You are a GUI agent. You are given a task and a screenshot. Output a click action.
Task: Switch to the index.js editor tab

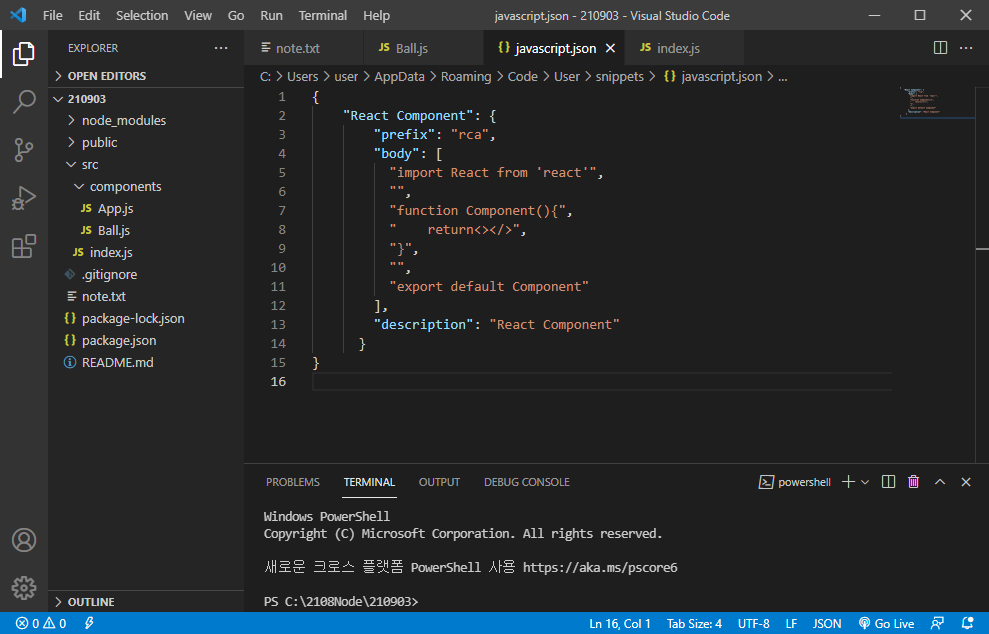(x=684, y=48)
